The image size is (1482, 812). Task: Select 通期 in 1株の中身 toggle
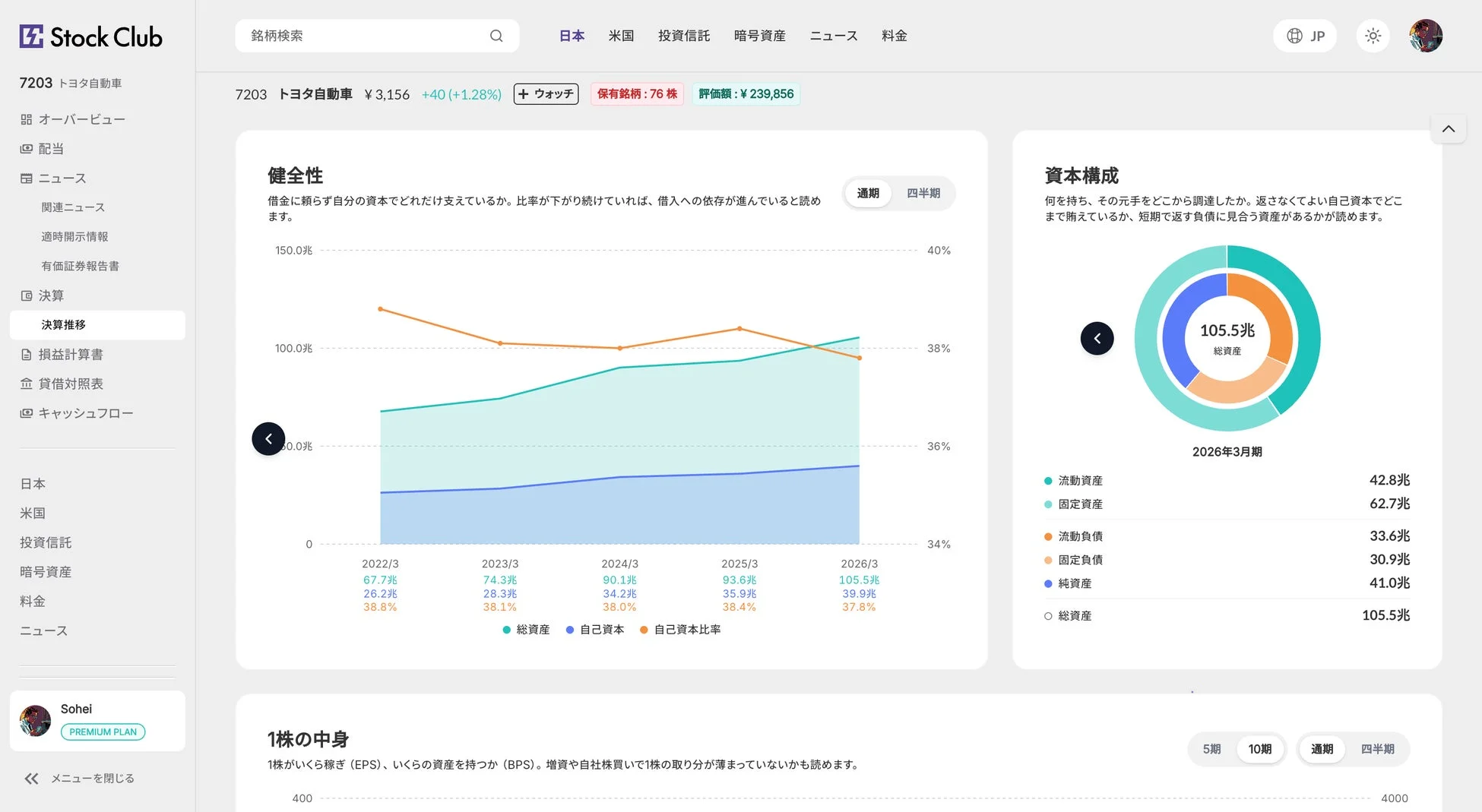pos(1322,749)
